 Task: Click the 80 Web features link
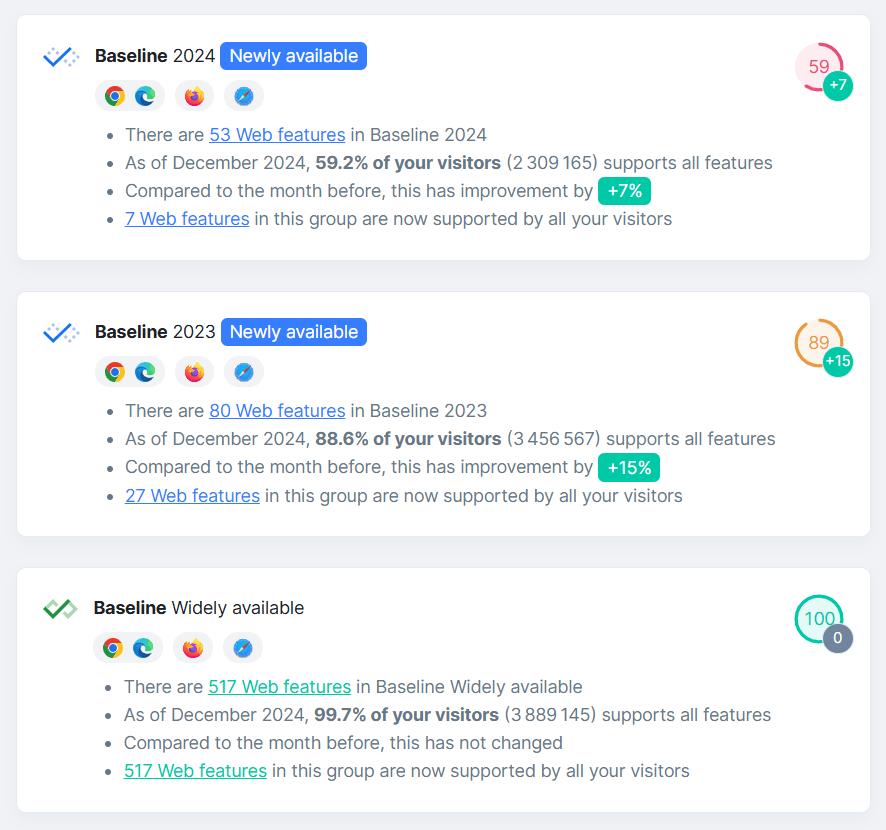tap(277, 410)
